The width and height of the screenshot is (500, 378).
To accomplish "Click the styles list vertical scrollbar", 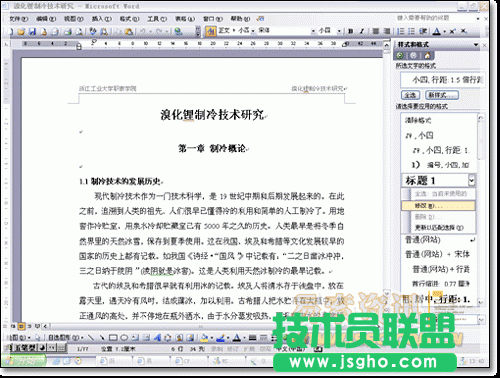I will [480, 210].
